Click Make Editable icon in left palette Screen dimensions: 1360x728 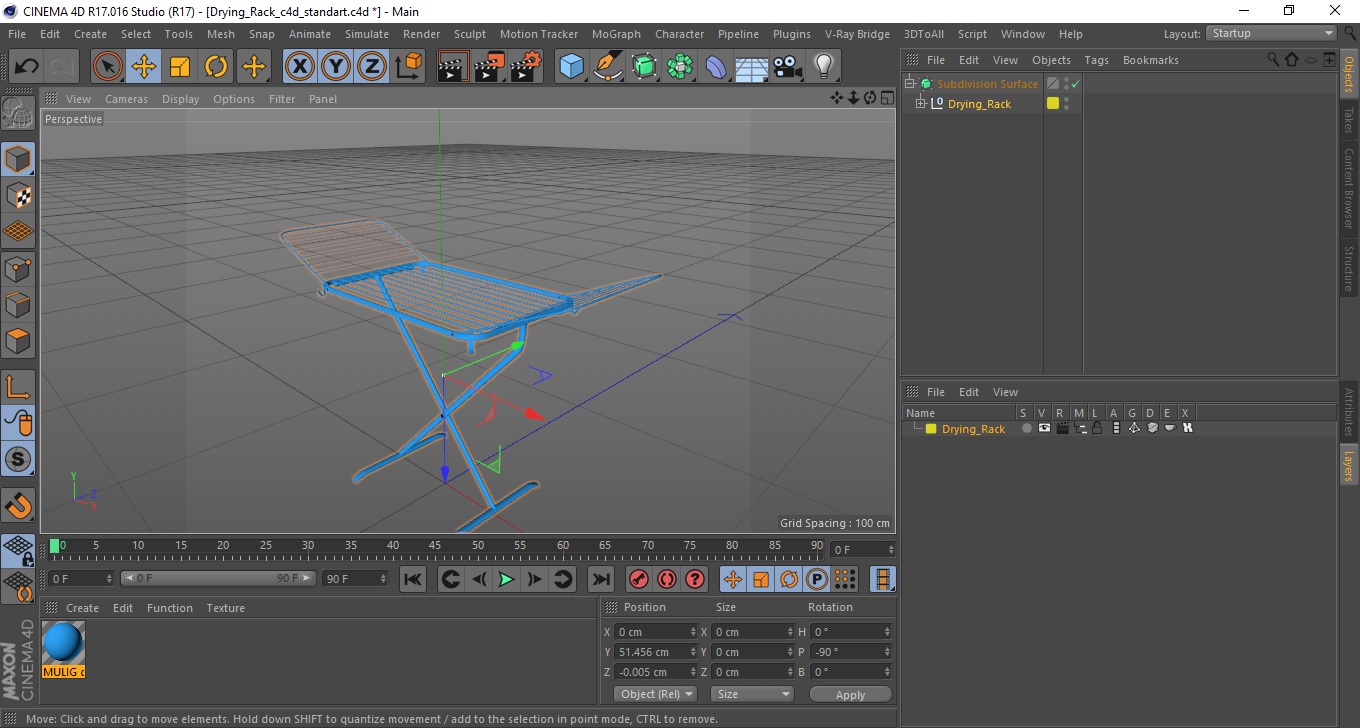18,114
